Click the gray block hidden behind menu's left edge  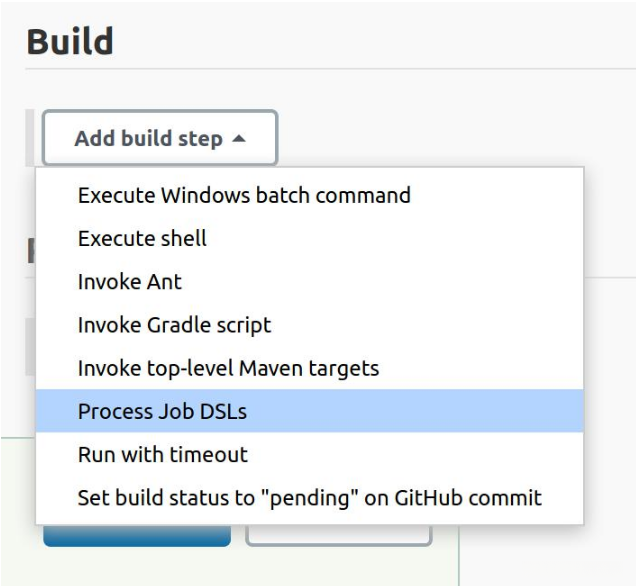30,346
